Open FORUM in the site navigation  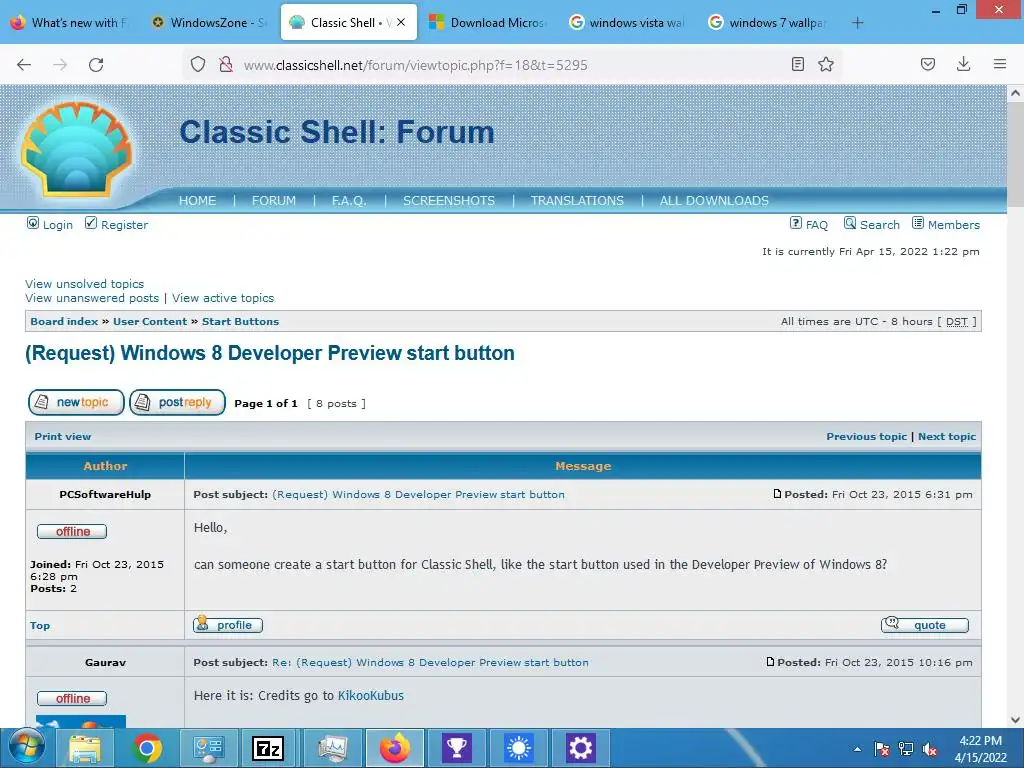tap(274, 200)
